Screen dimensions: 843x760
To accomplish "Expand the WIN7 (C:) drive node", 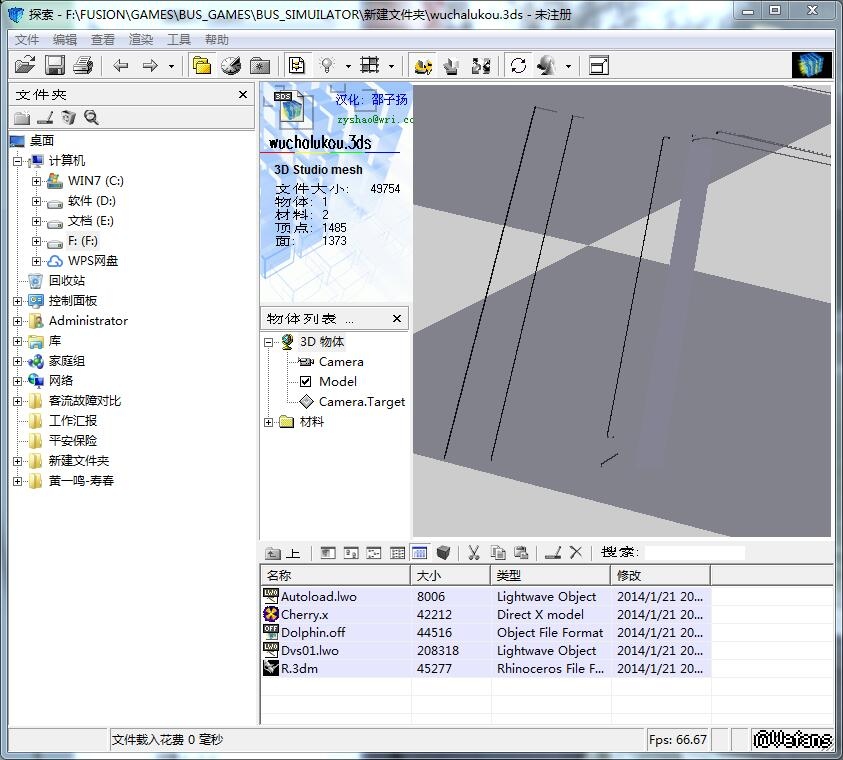I will [x=36, y=181].
